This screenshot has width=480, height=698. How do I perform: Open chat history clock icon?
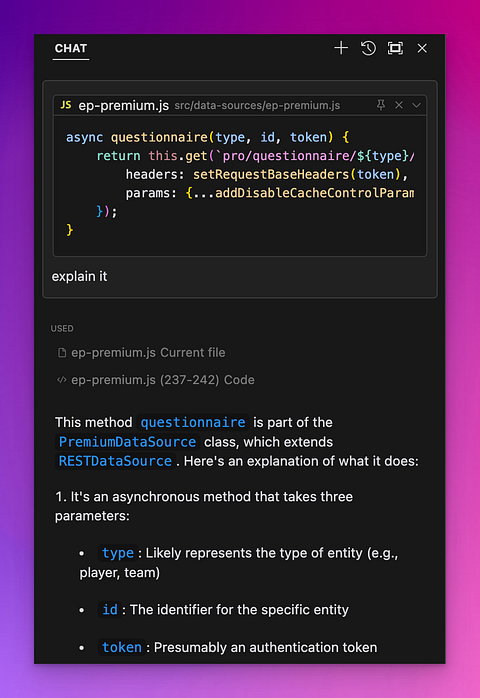[368, 48]
